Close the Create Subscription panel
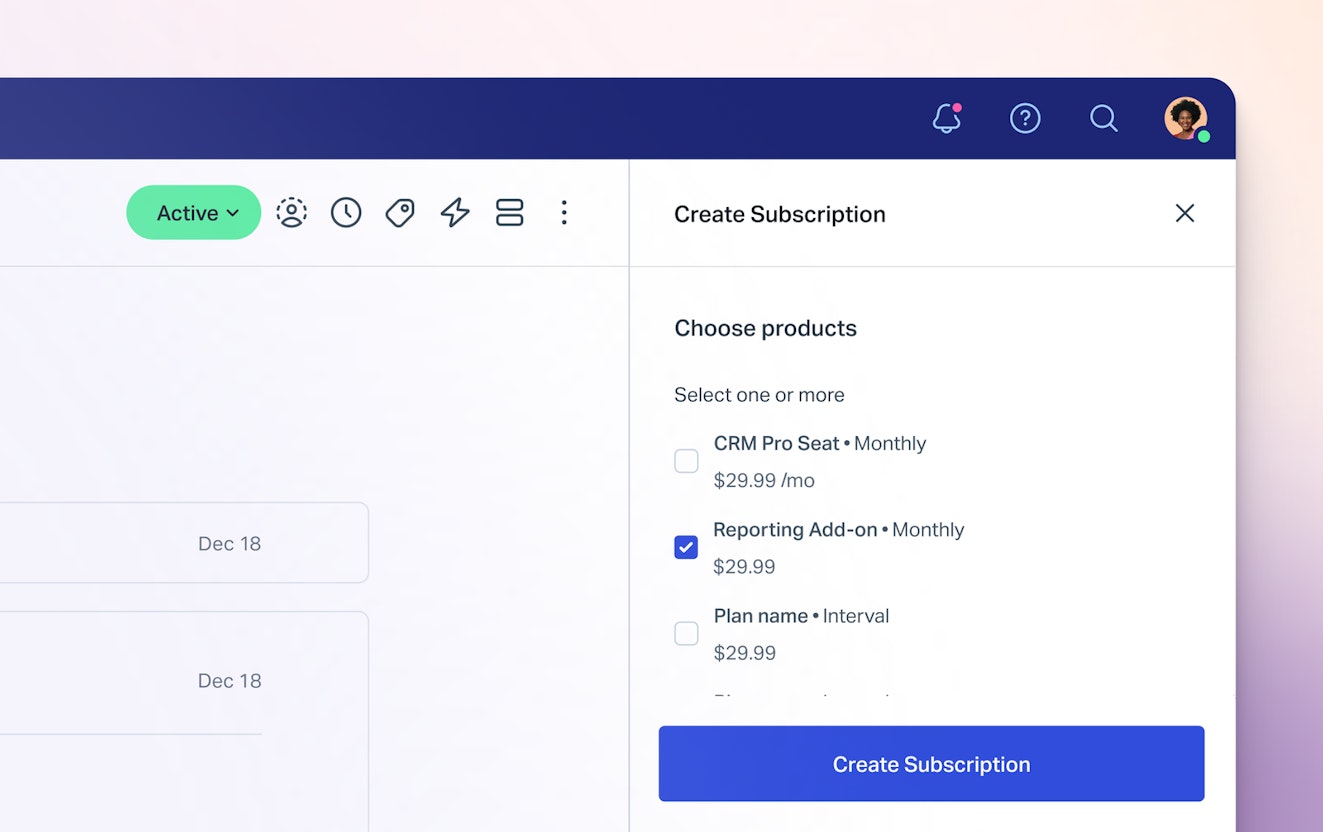 [x=1185, y=213]
